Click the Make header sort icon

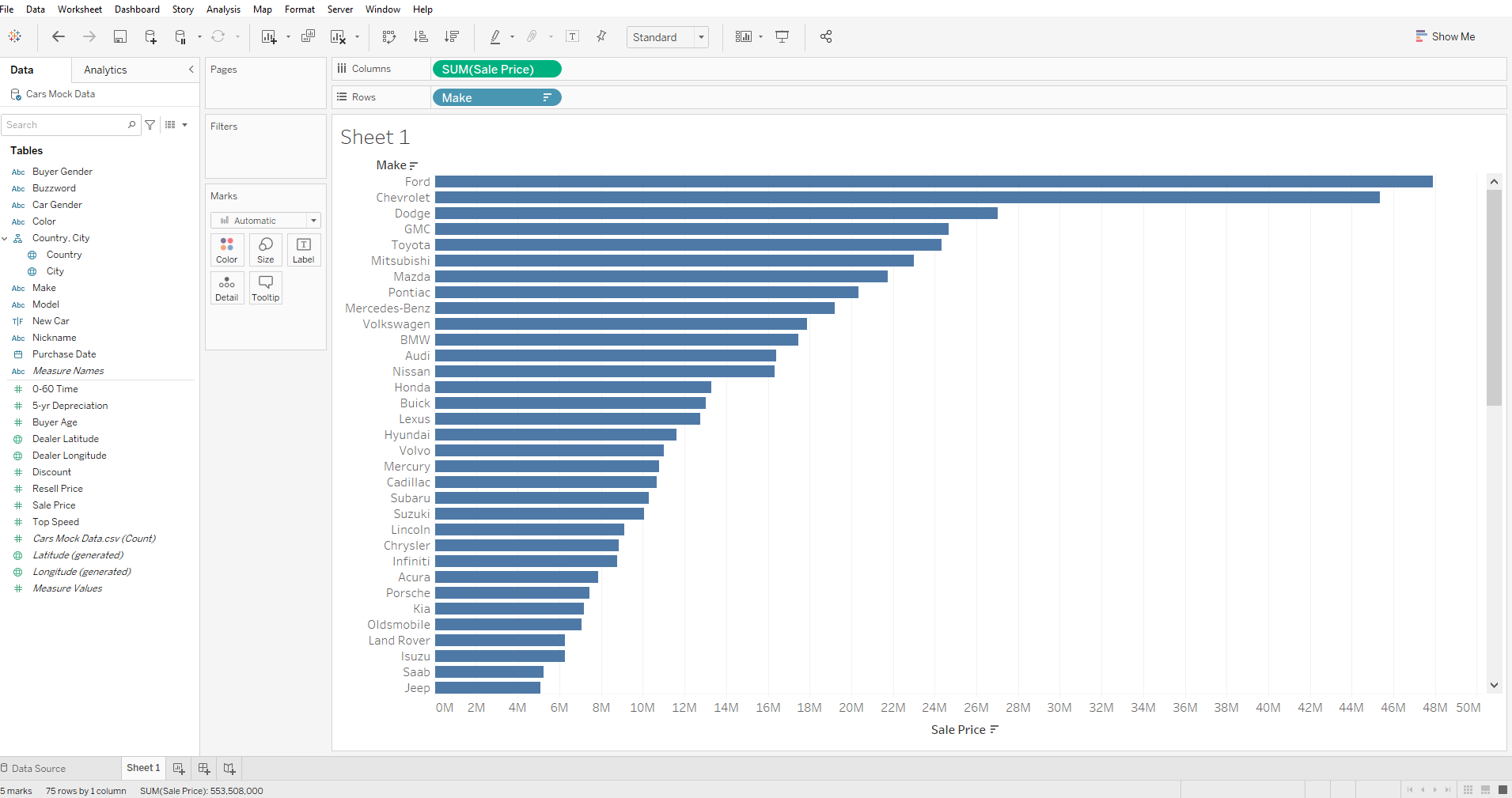[x=414, y=165]
